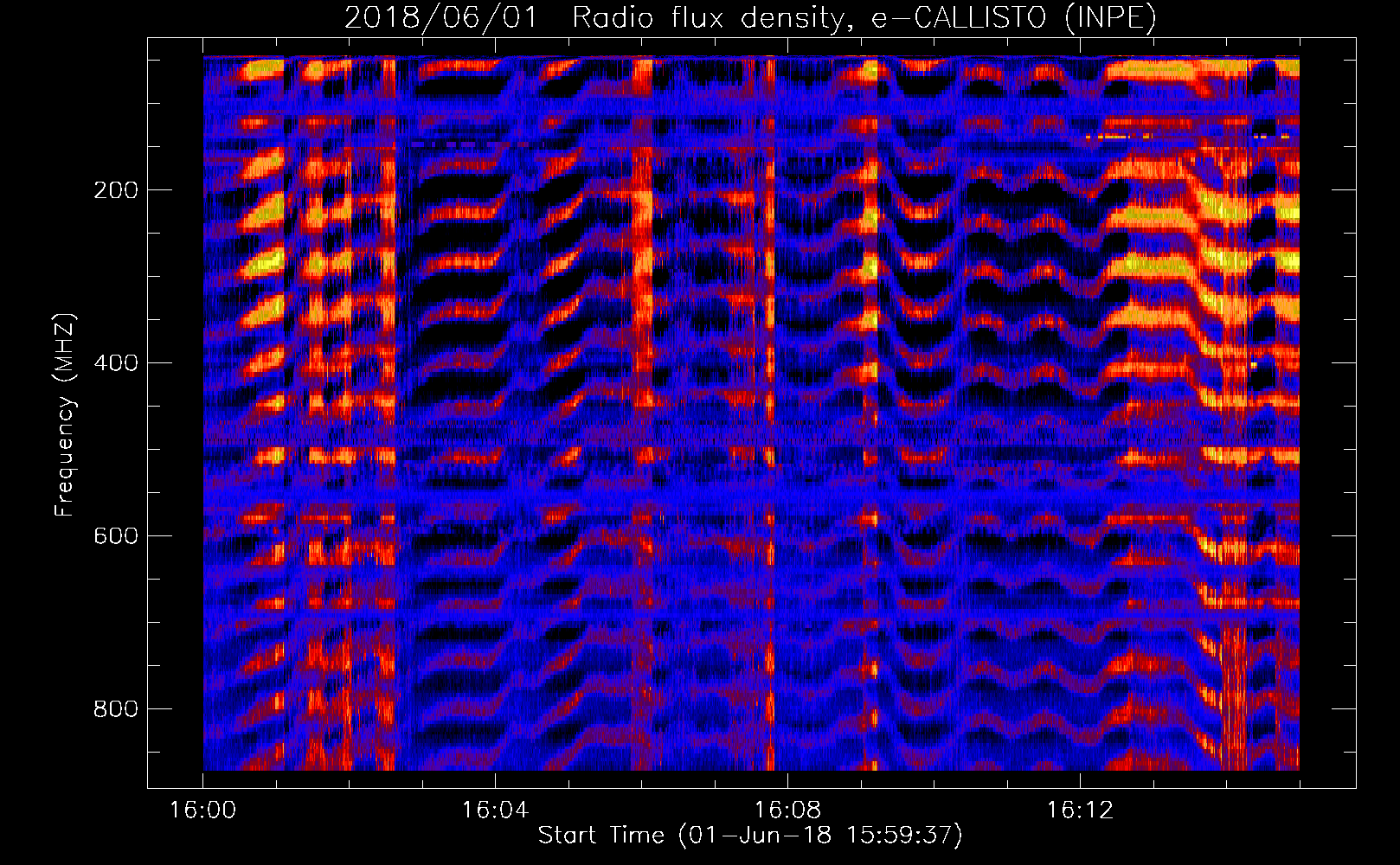
Task: Click the 400 frequency tick label
Action: pos(116,363)
